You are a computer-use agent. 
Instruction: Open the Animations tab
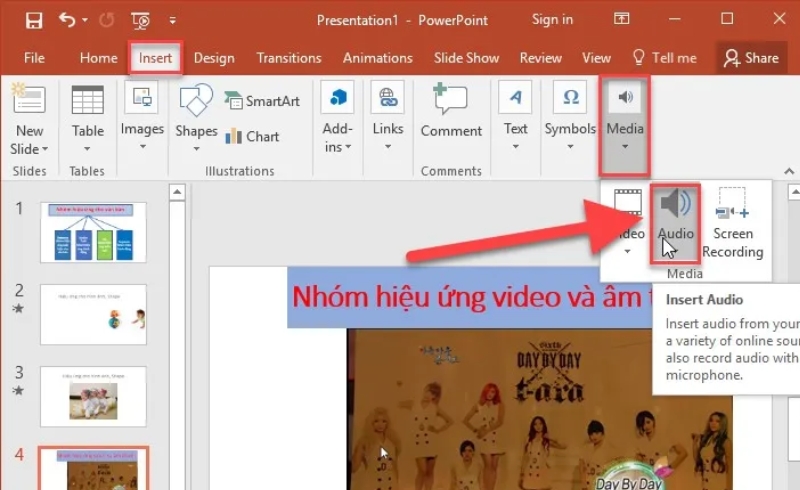(378, 58)
